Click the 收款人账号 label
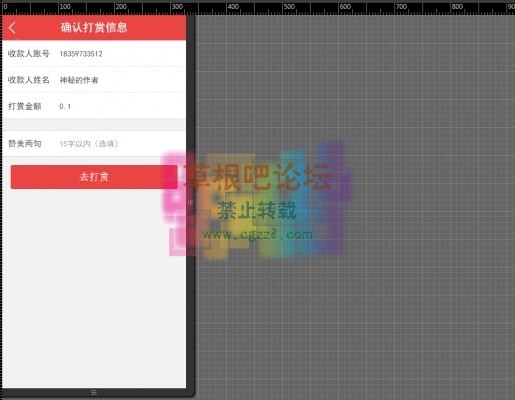515x400 pixels. point(29,53)
